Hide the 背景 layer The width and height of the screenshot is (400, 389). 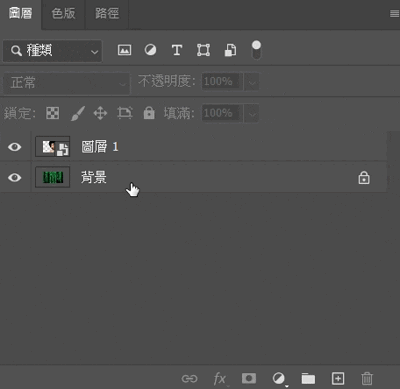(14, 177)
